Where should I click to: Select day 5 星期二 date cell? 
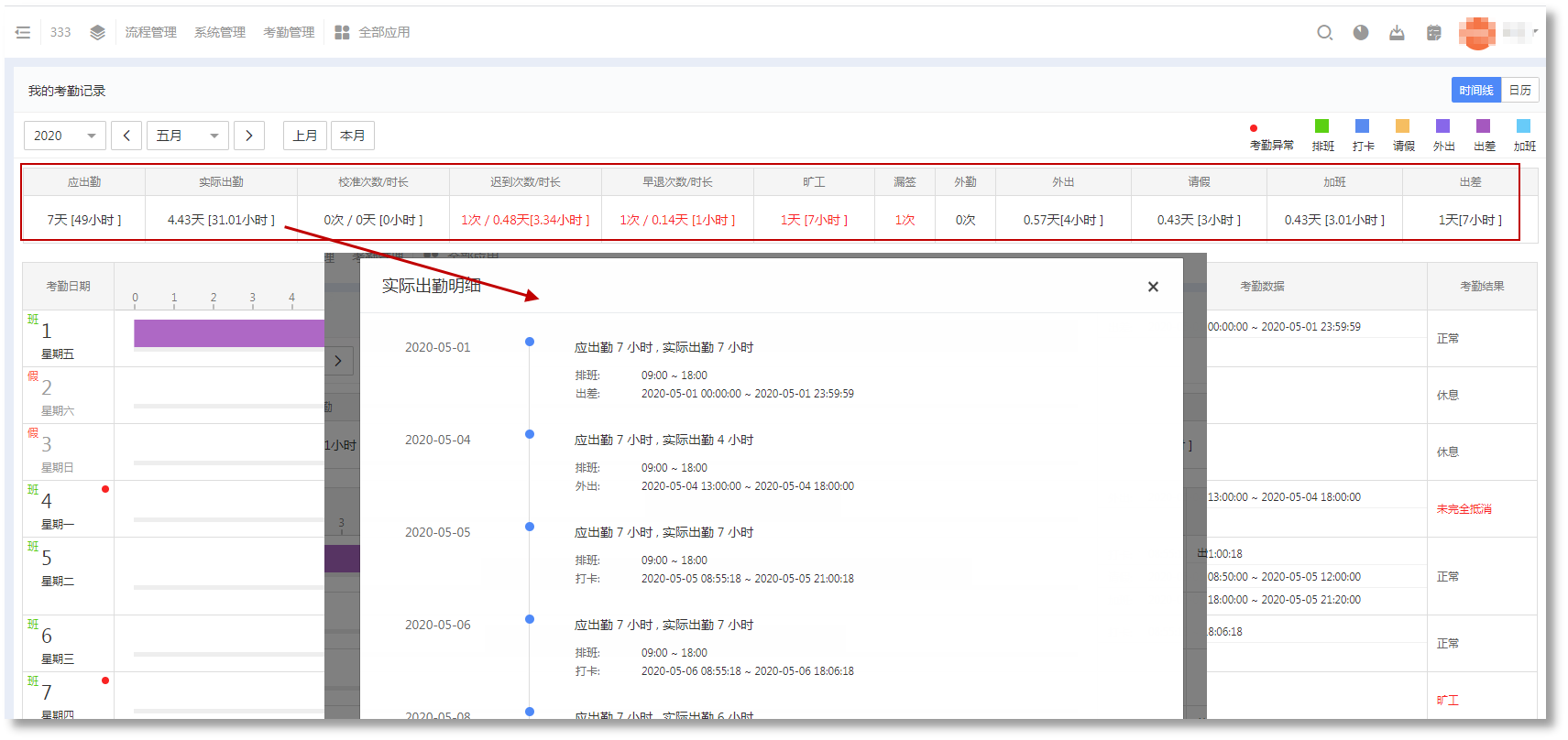coord(68,576)
